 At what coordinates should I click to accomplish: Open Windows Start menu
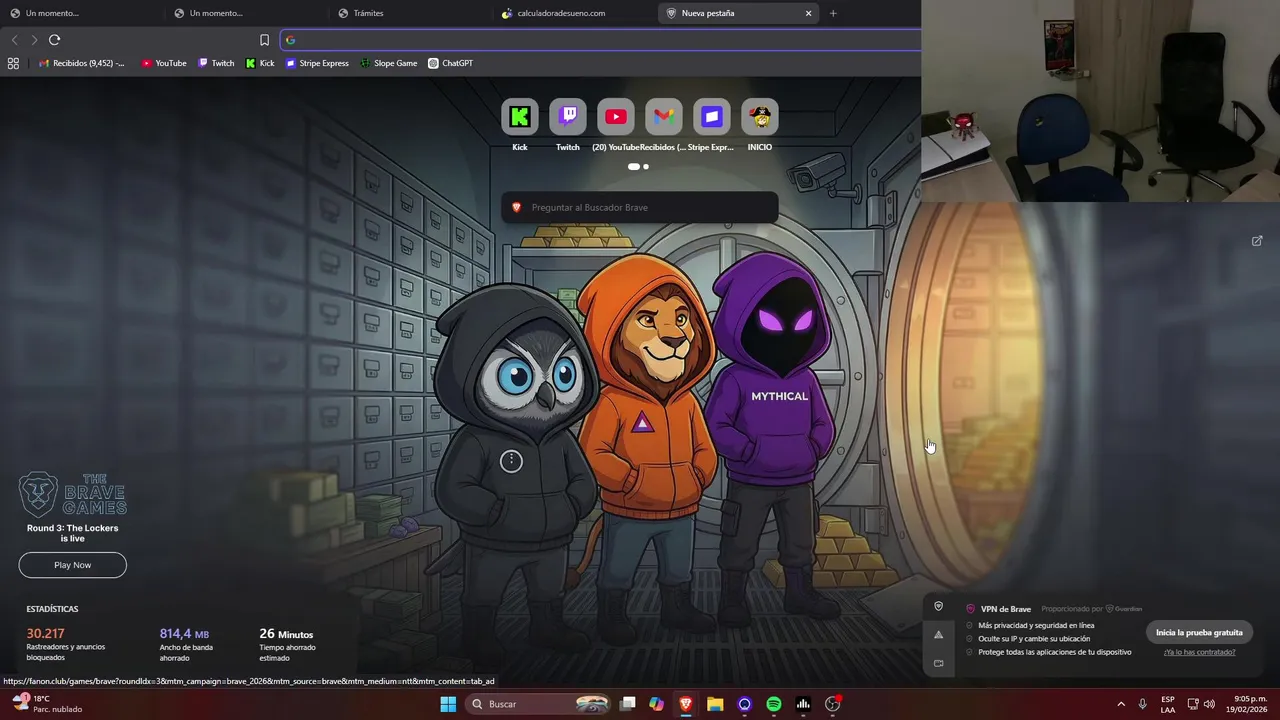pyautogui.click(x=448, y=704)
